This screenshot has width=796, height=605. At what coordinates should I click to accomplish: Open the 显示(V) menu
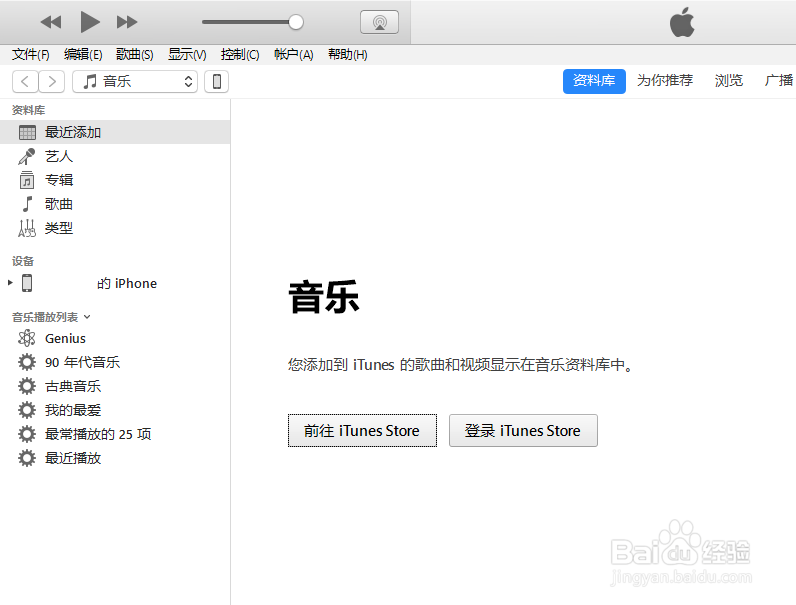(x=187, y=54)
